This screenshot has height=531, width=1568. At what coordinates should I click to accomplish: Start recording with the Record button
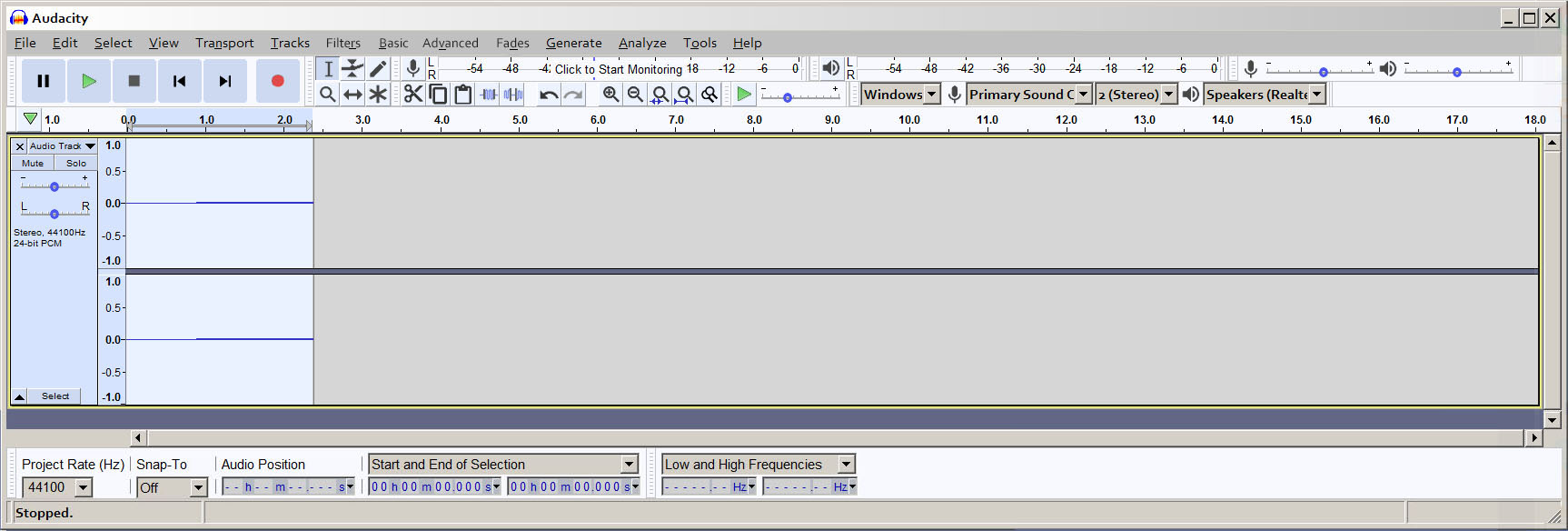click(x=278, y=81)
